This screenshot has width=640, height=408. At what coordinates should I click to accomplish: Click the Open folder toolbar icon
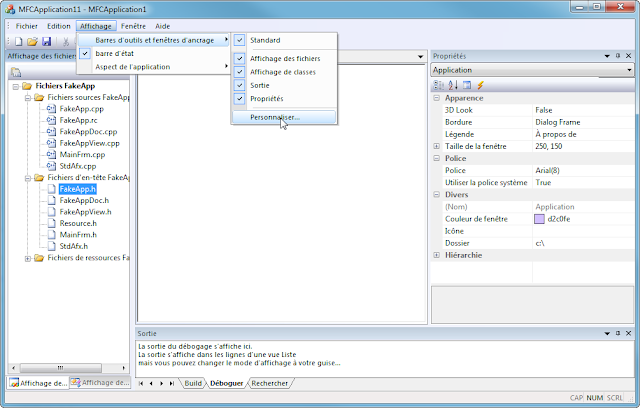click(x=32, y=41)
